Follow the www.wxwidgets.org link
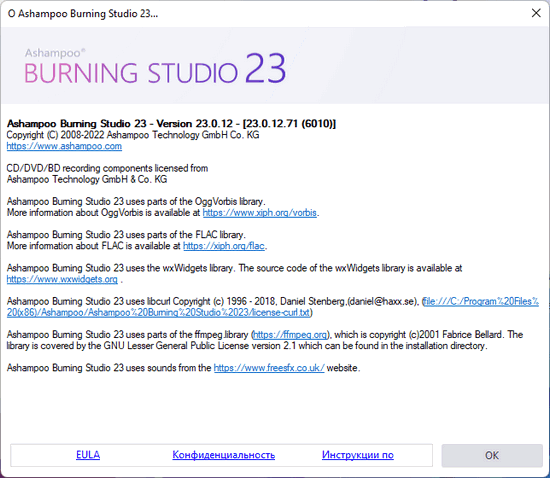Image resolution: width=550 pixels, height=478 pixels. pos(62,280)
